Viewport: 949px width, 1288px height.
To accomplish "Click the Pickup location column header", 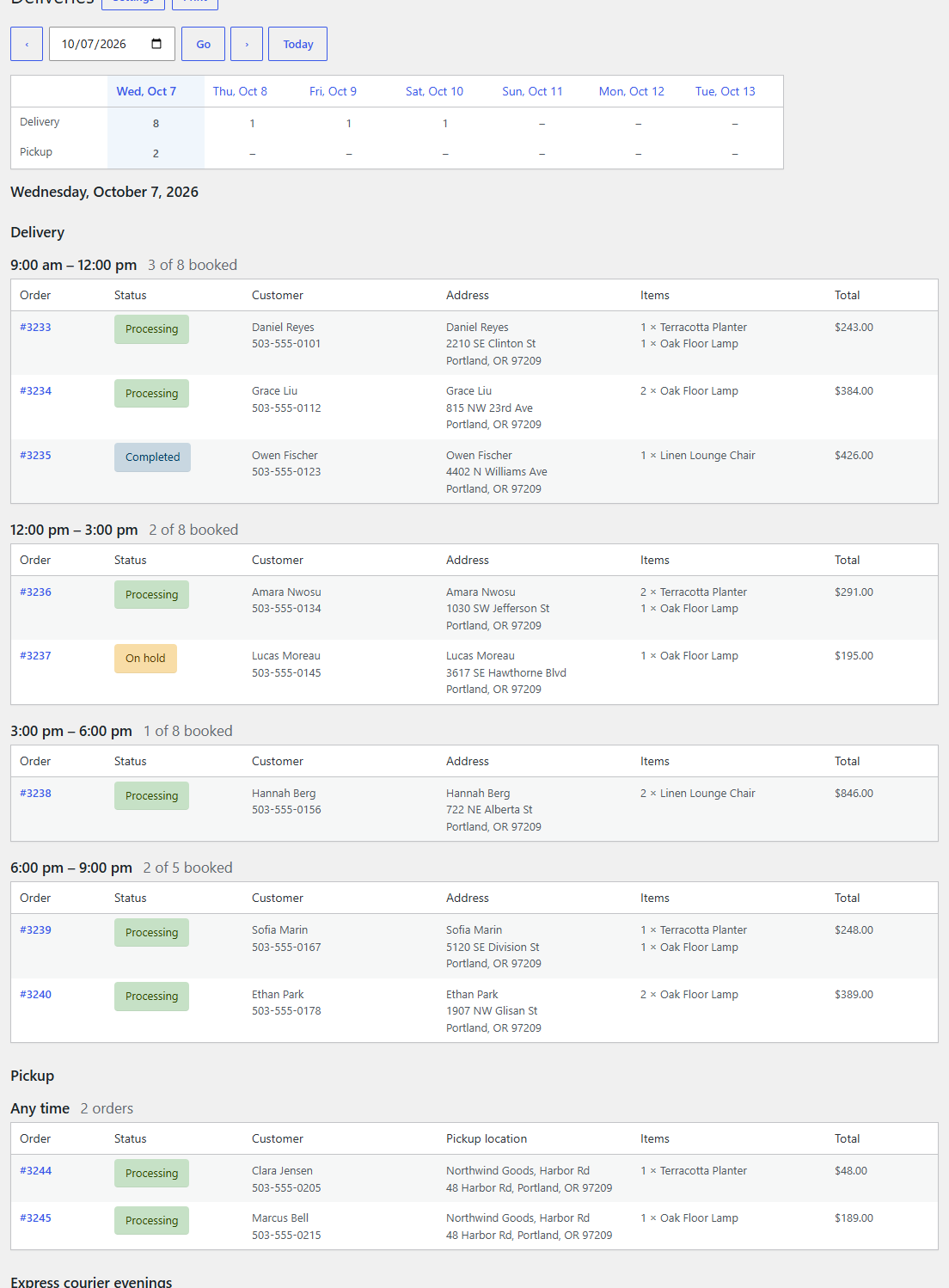I will point(487,1138).
